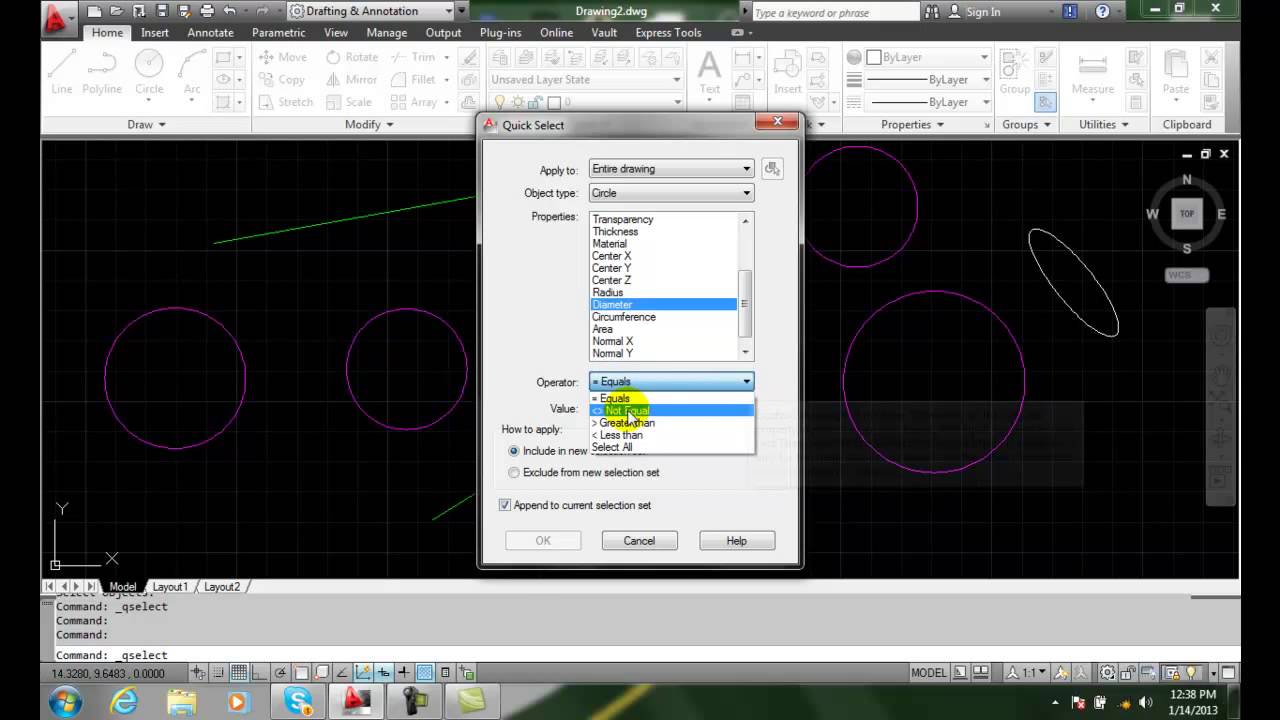The width and height of the screenshot is (1280, 720).
Task: Toggle Infer Constraints status bar button
Action: (x=199, y=673)
